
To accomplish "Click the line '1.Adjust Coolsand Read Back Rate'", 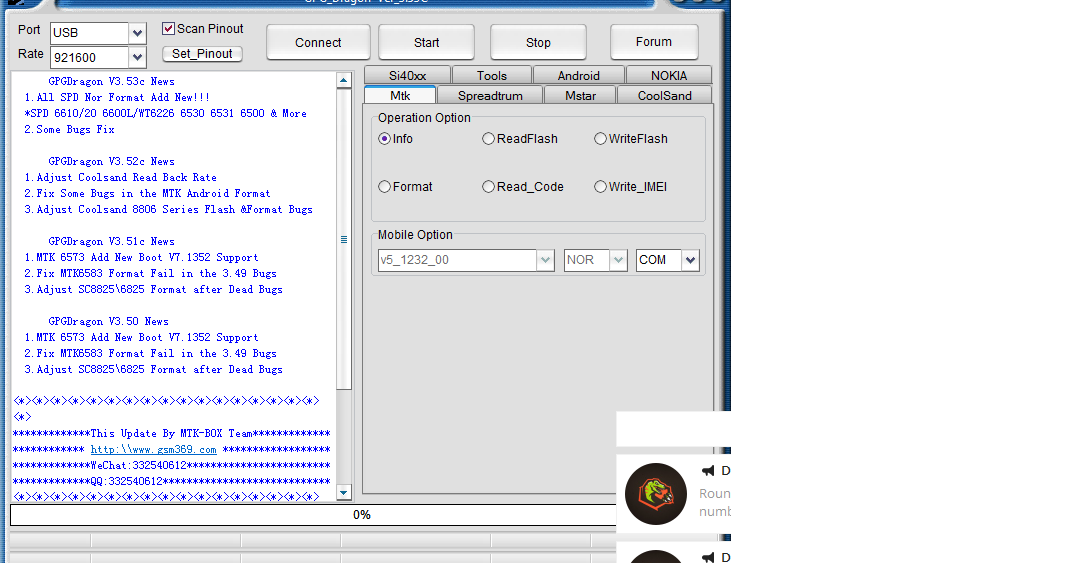I will pyautogui.click(x=120, y=178).
